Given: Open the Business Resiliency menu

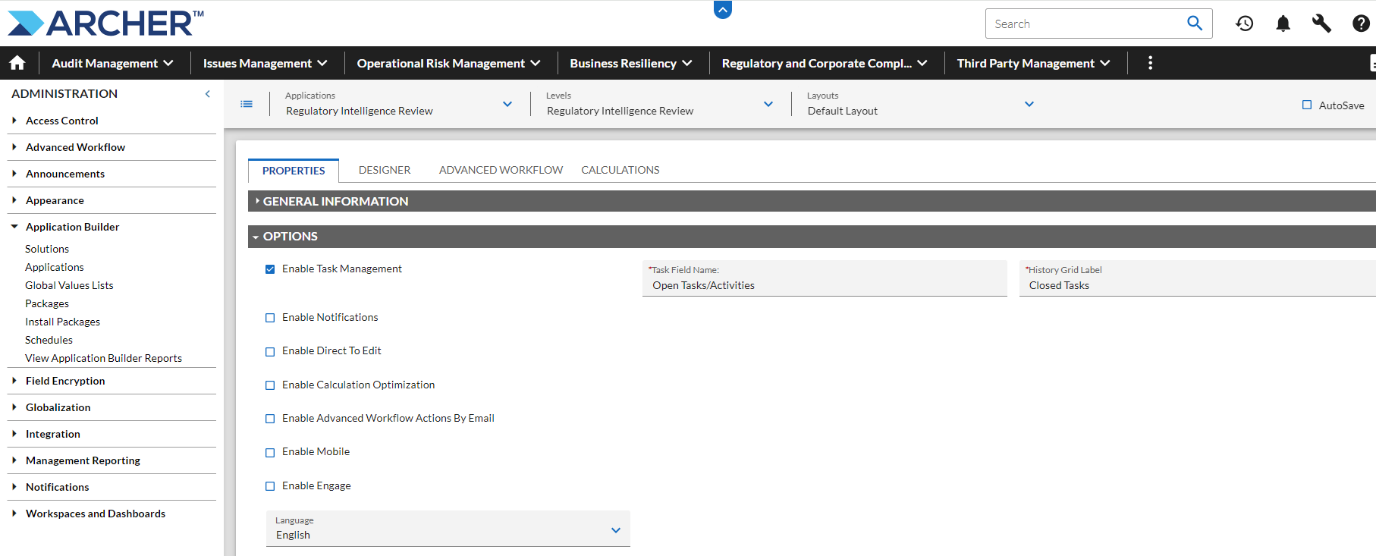Looking at the screenshot, I should pos(632,63).
